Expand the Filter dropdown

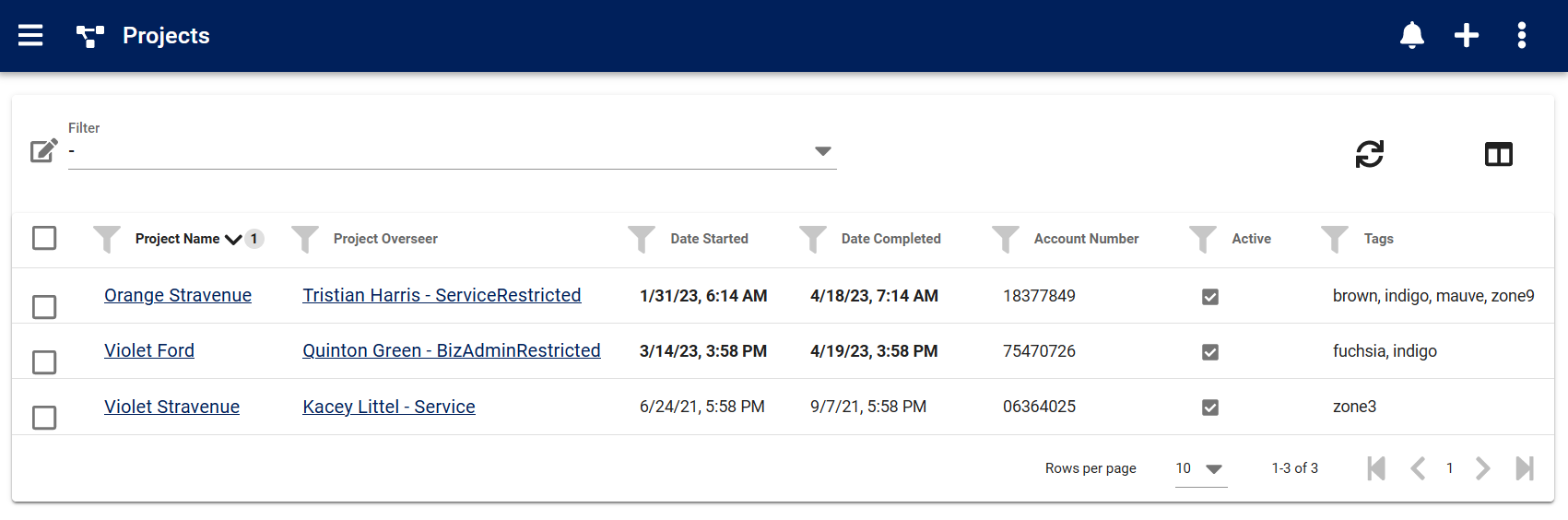tap(822, 151)
